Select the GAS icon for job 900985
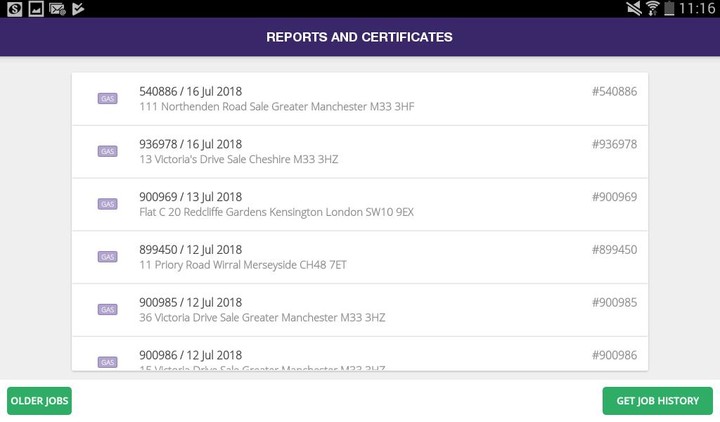The width and height of the screenshot is (720, 422). (x=107, y=310)
